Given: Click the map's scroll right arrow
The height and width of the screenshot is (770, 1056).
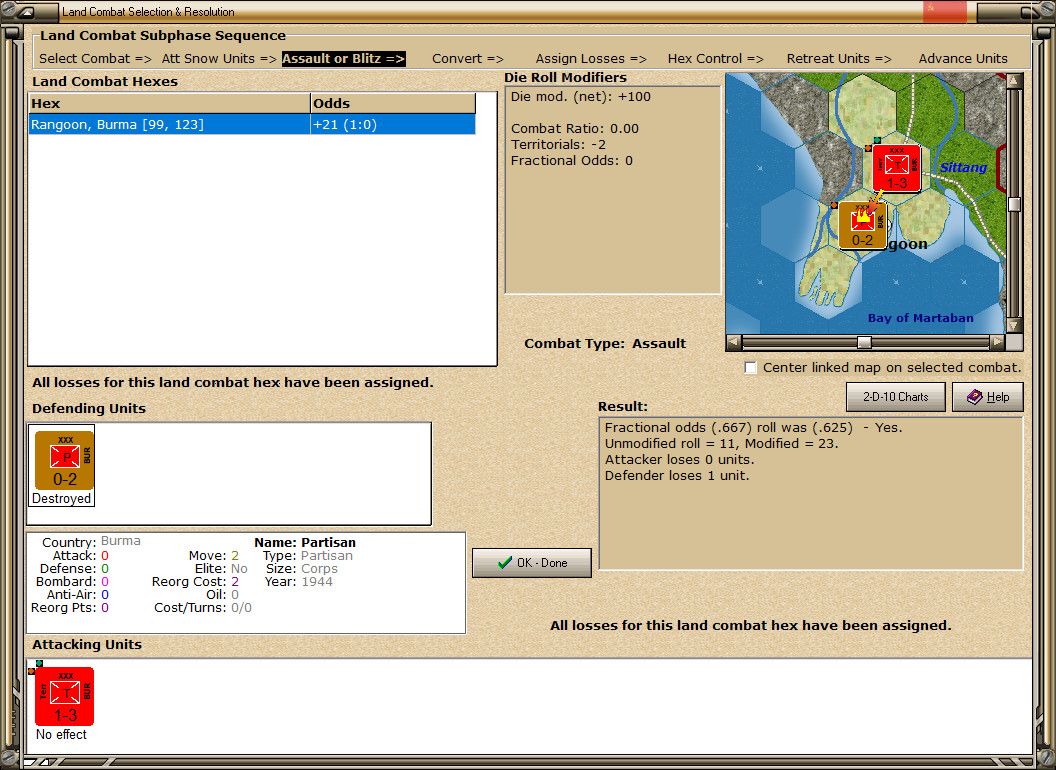Looking at the screenshot, I should [x=996, y=342].
